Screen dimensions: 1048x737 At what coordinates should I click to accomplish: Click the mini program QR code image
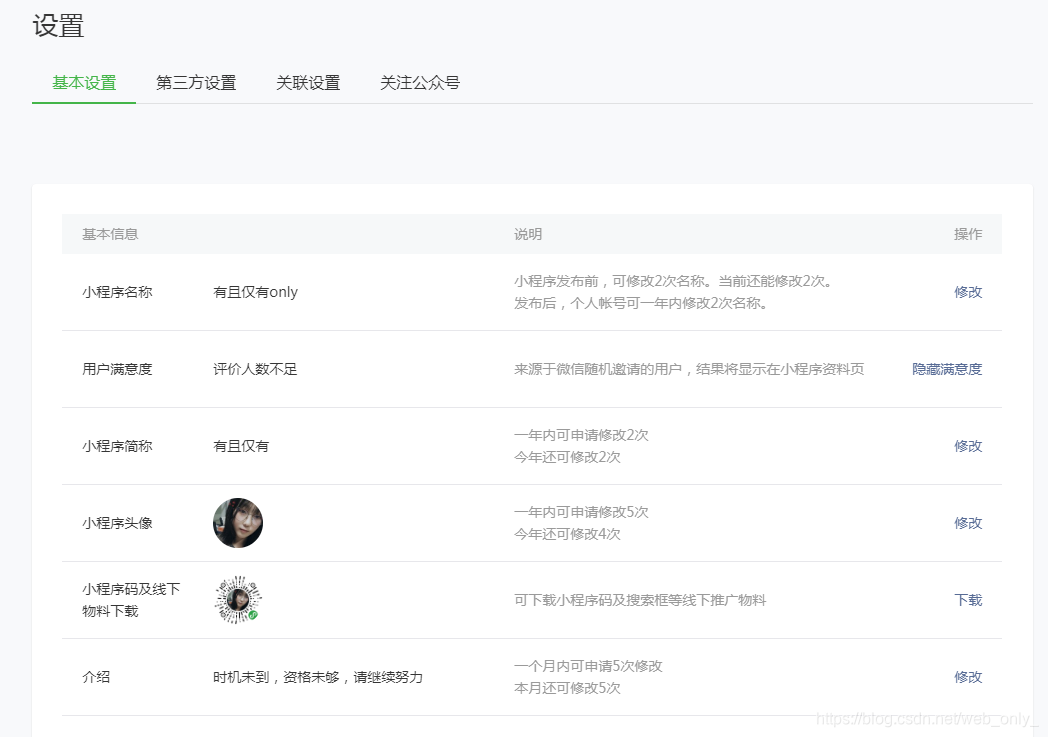coord(237,600)
